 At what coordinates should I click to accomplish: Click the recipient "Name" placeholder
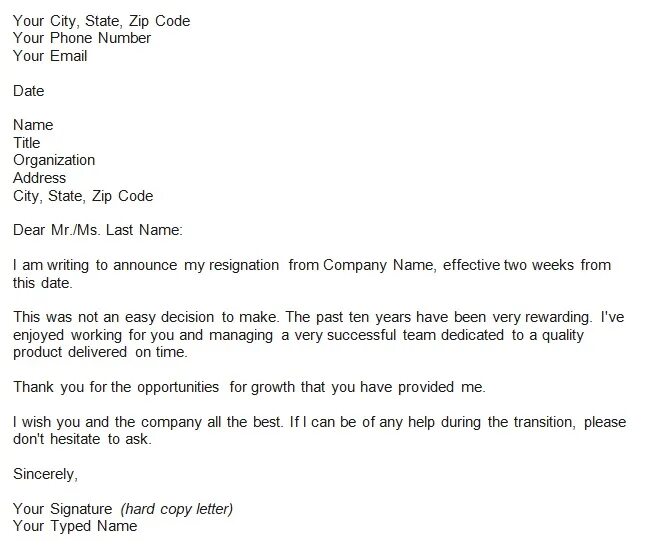(33, 126)
